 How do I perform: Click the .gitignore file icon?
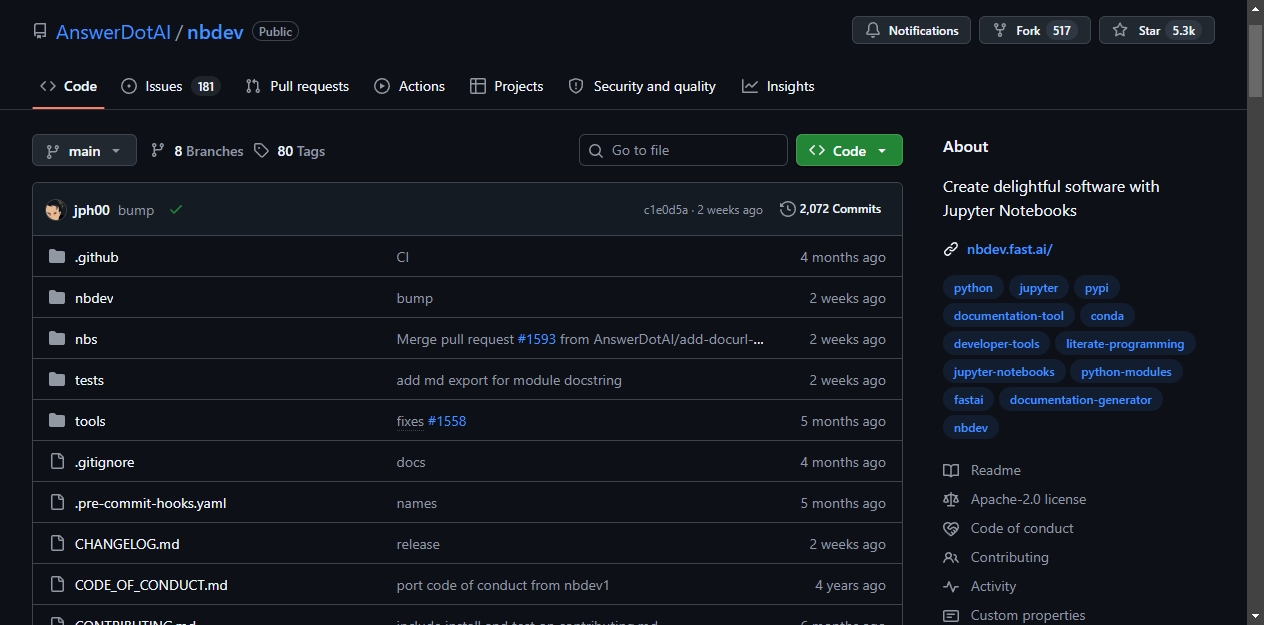(57, 462)
